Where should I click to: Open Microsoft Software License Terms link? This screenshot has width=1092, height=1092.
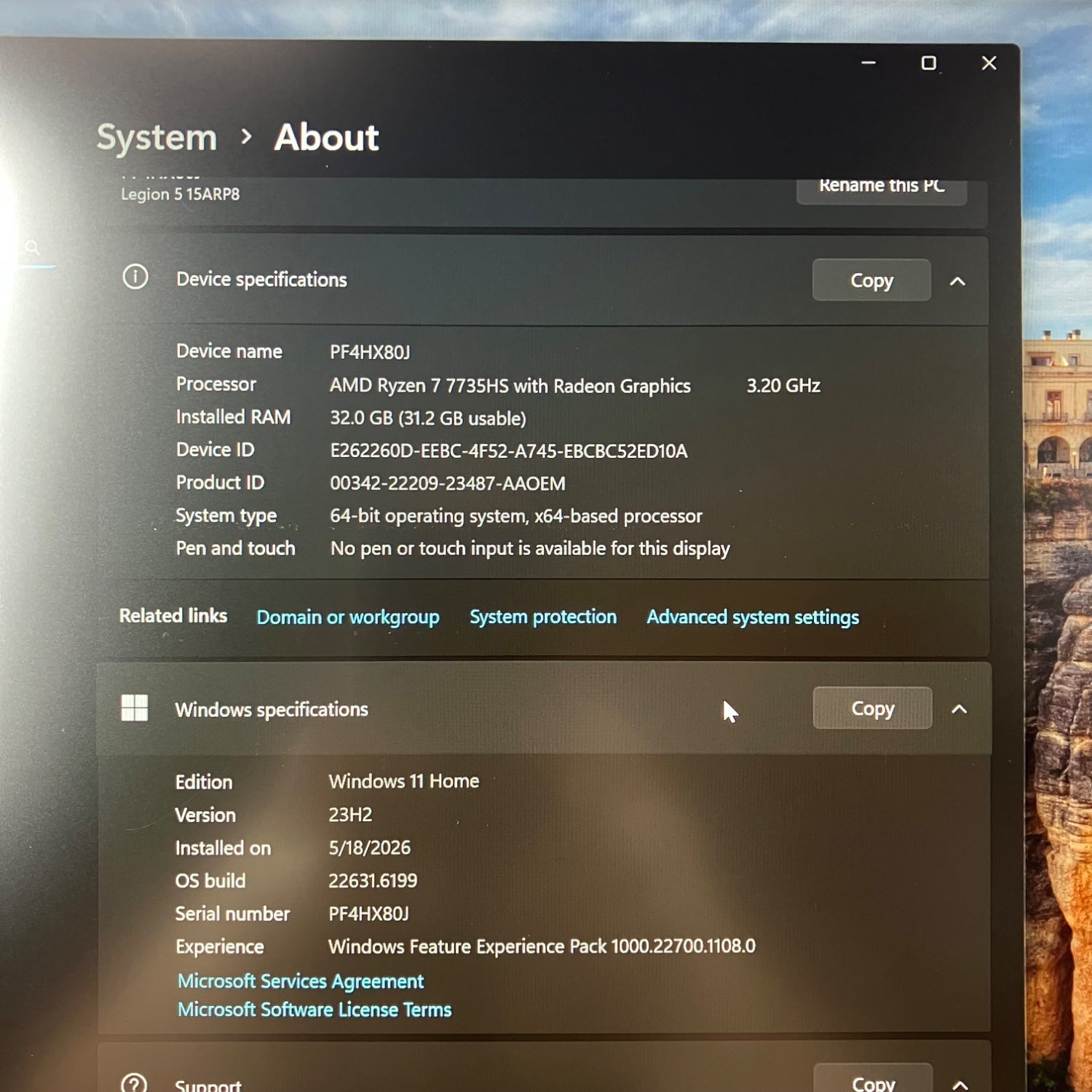coord(314,1010)
